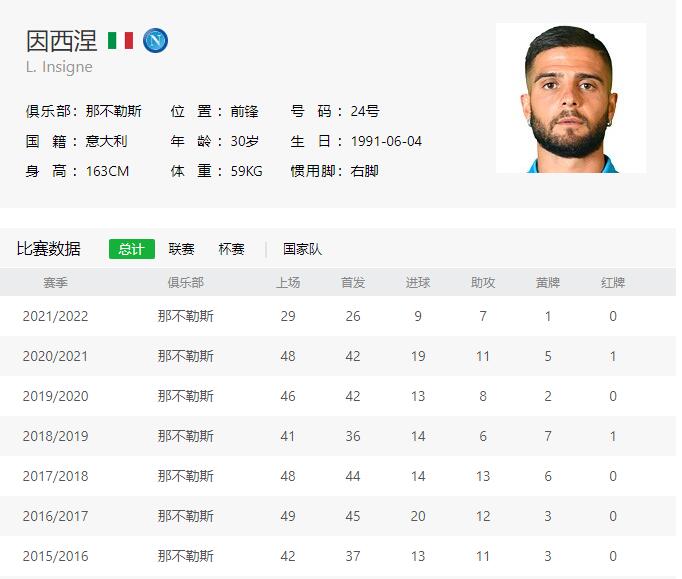Click the 黄牌 column header
This screenshot has width=682, height=579.
point(548,283)
